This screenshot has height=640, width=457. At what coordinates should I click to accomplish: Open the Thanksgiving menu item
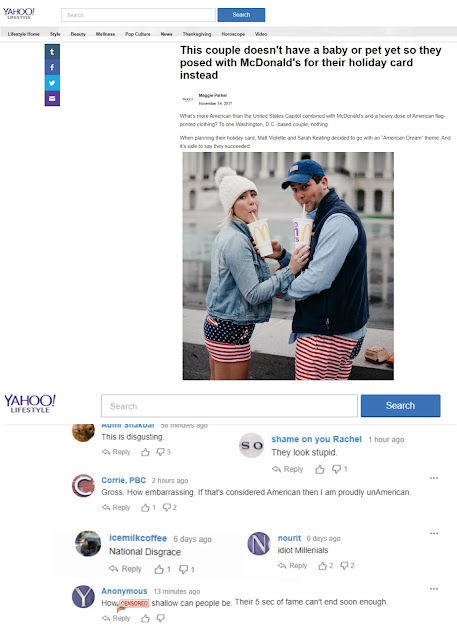pyautogui.click(x=197, y=34)
